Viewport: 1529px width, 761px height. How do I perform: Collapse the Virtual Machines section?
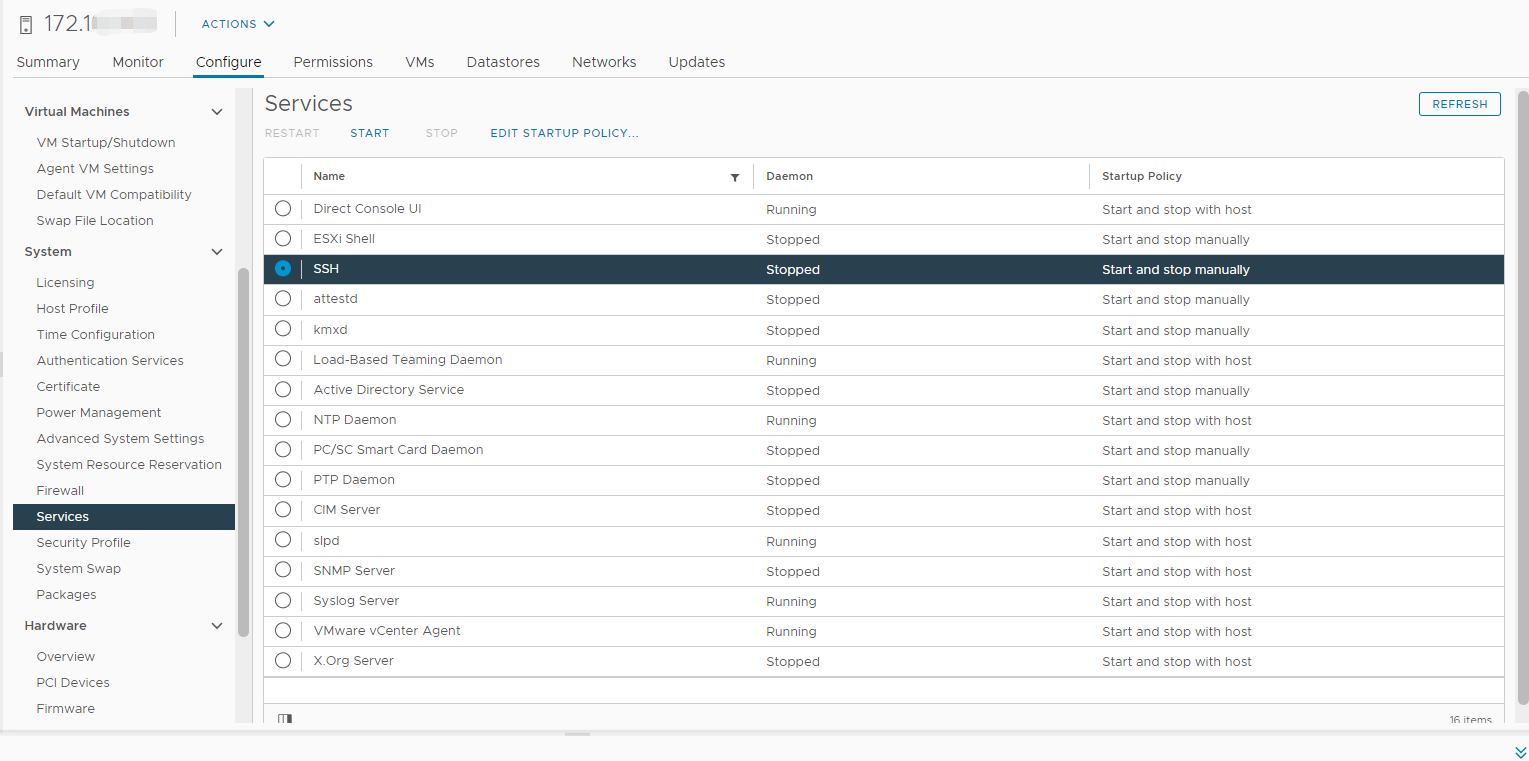pos(217,111)
